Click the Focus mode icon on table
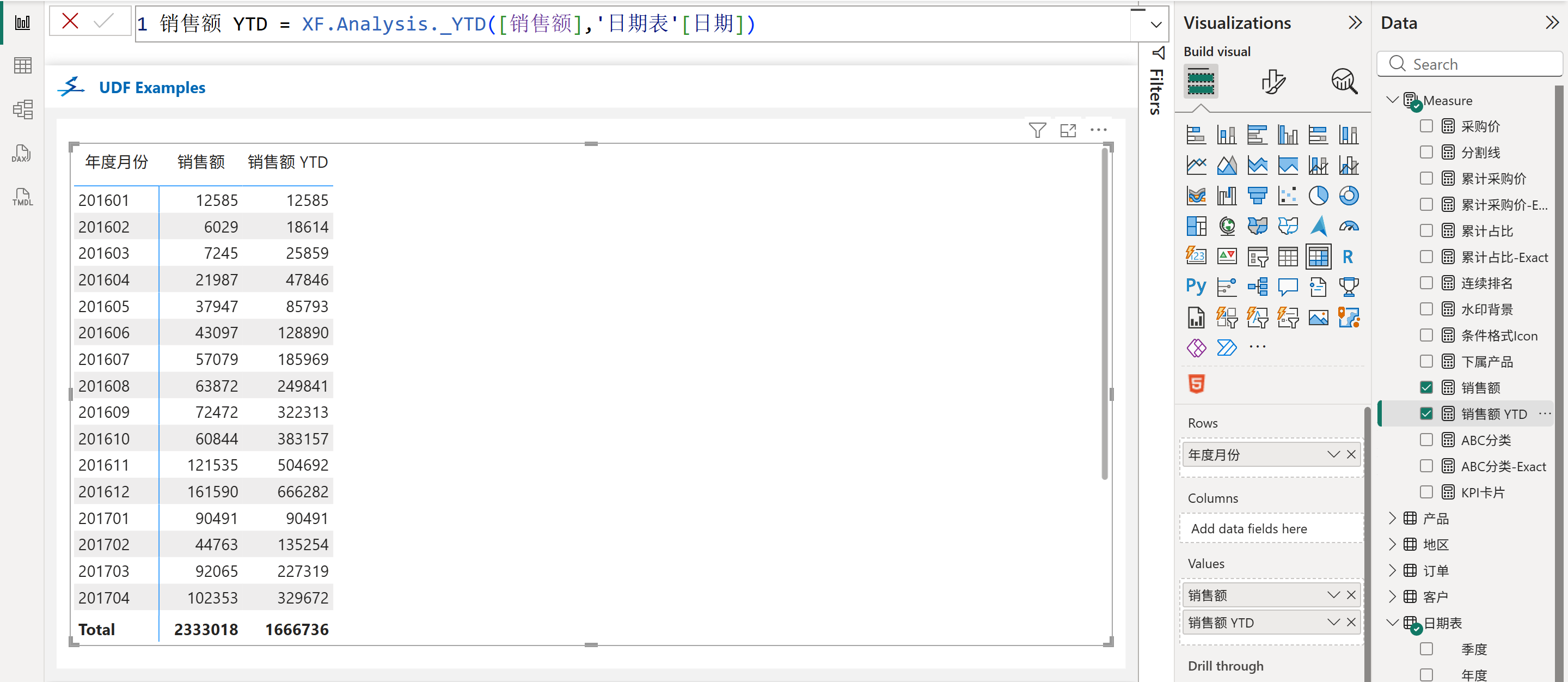This screenshot has height=682, width=1568. click(1068, 130)
